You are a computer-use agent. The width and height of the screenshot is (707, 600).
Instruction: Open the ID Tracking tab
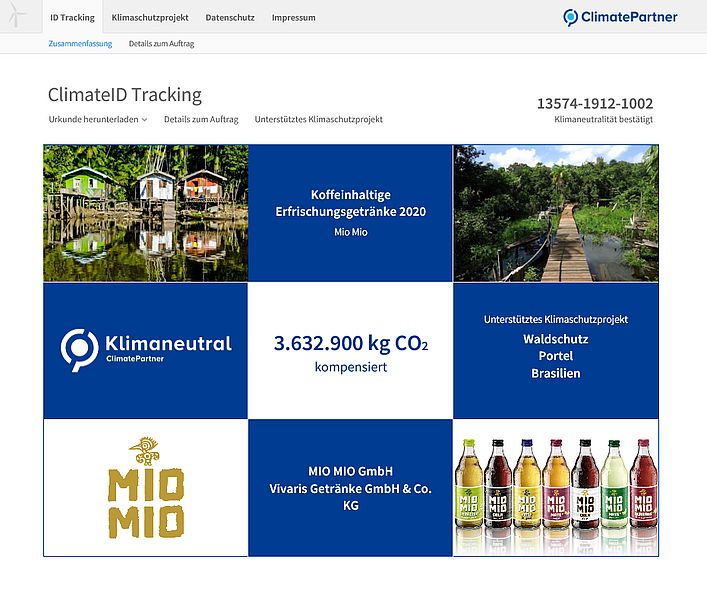72,18
